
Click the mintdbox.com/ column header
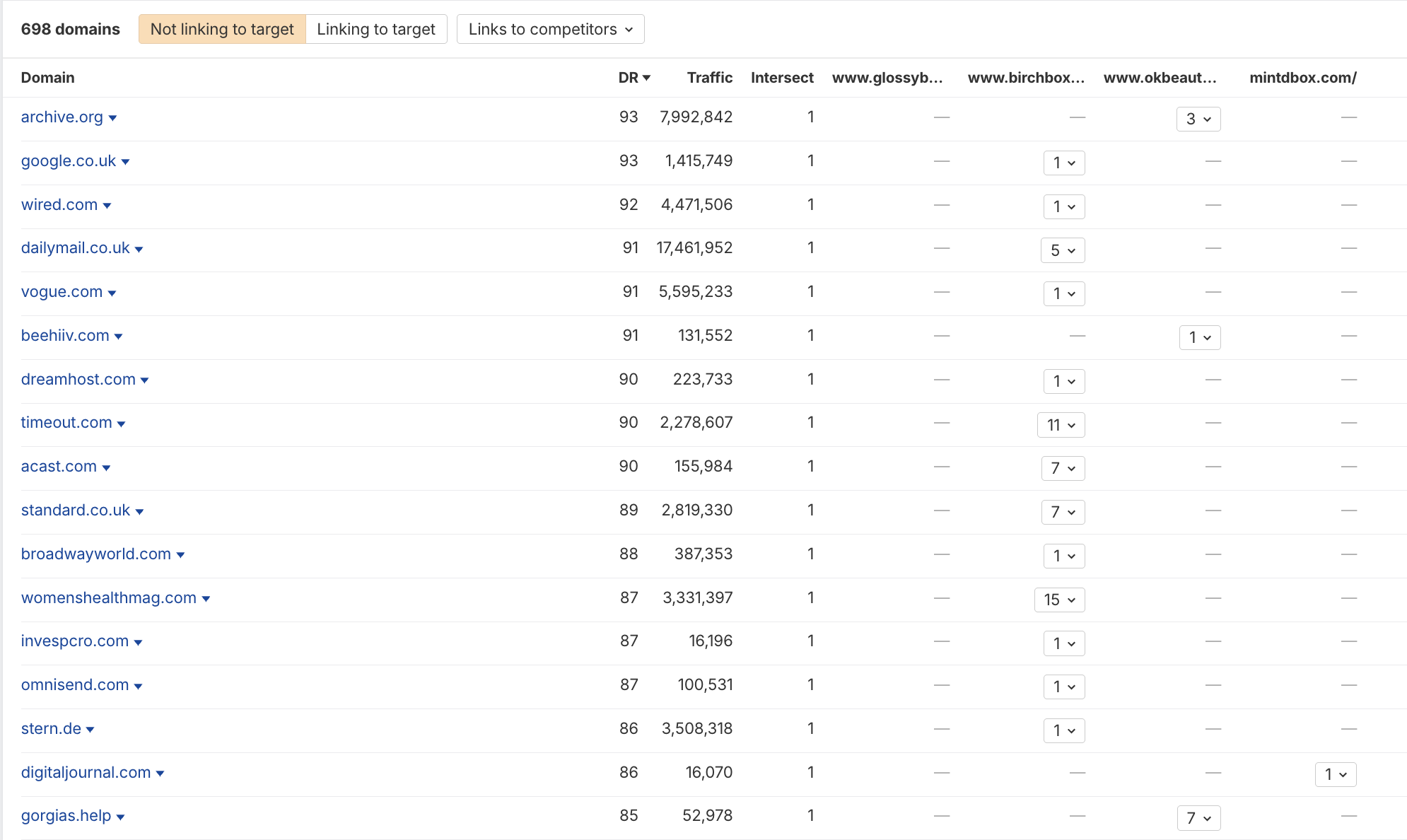1302,78
